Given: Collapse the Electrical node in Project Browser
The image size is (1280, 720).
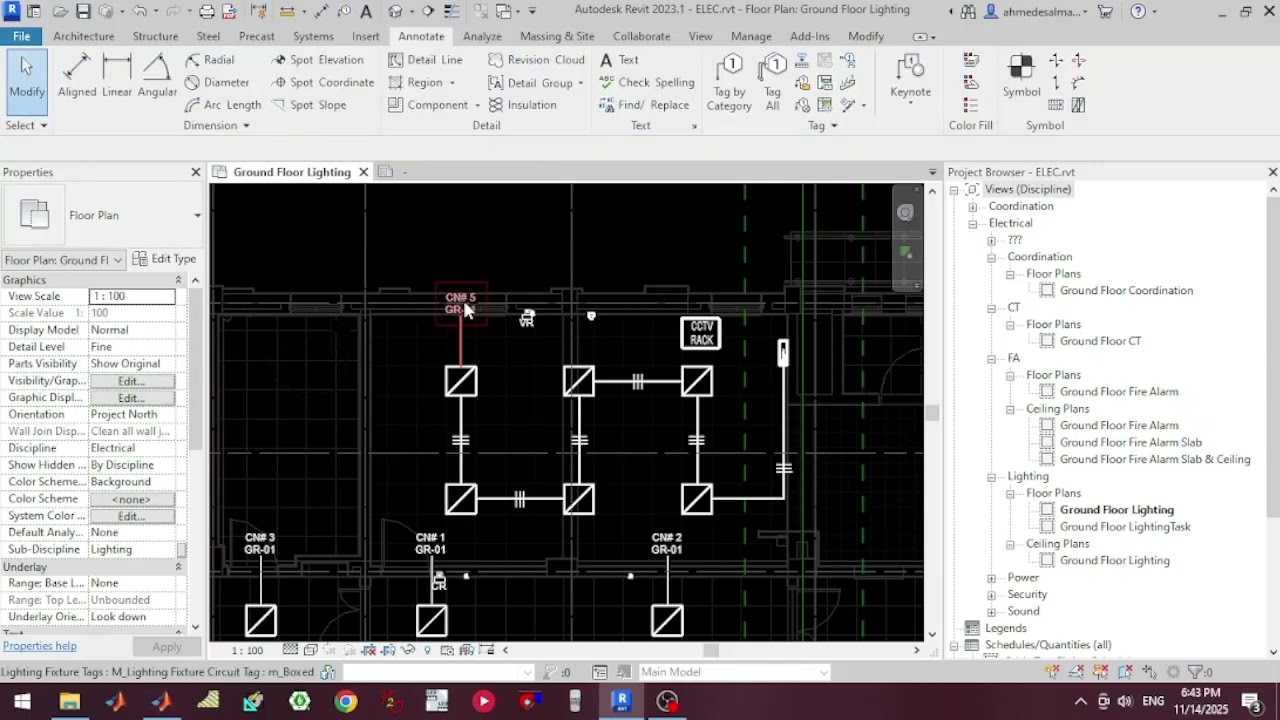Looking at the screenshot, I should [x=972, y=224].
